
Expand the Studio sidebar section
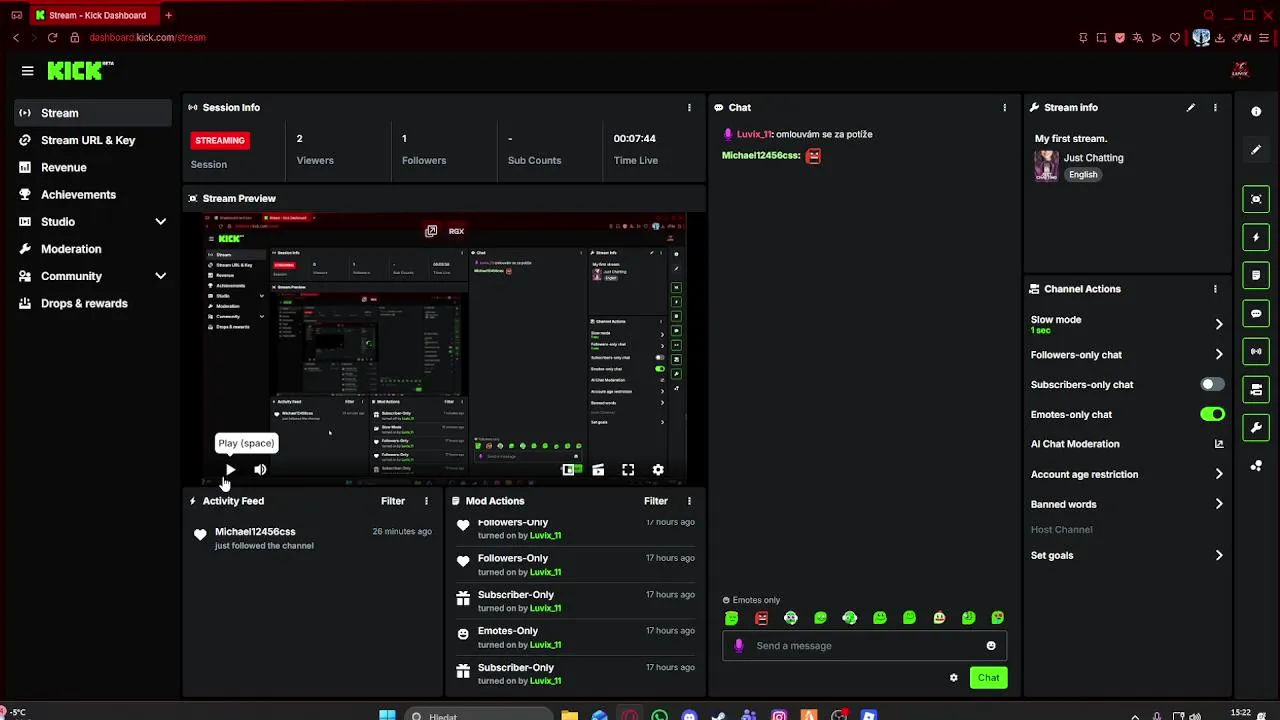tap(160, 222)
